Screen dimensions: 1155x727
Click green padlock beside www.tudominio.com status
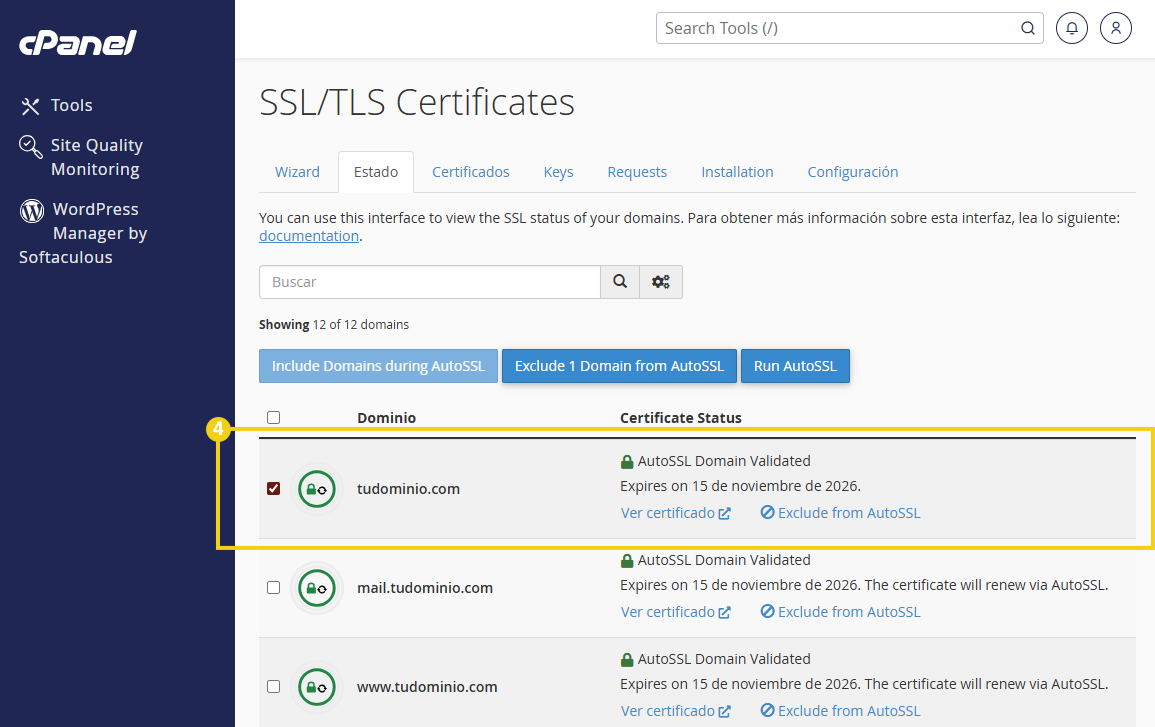click(x=627, y=659)
